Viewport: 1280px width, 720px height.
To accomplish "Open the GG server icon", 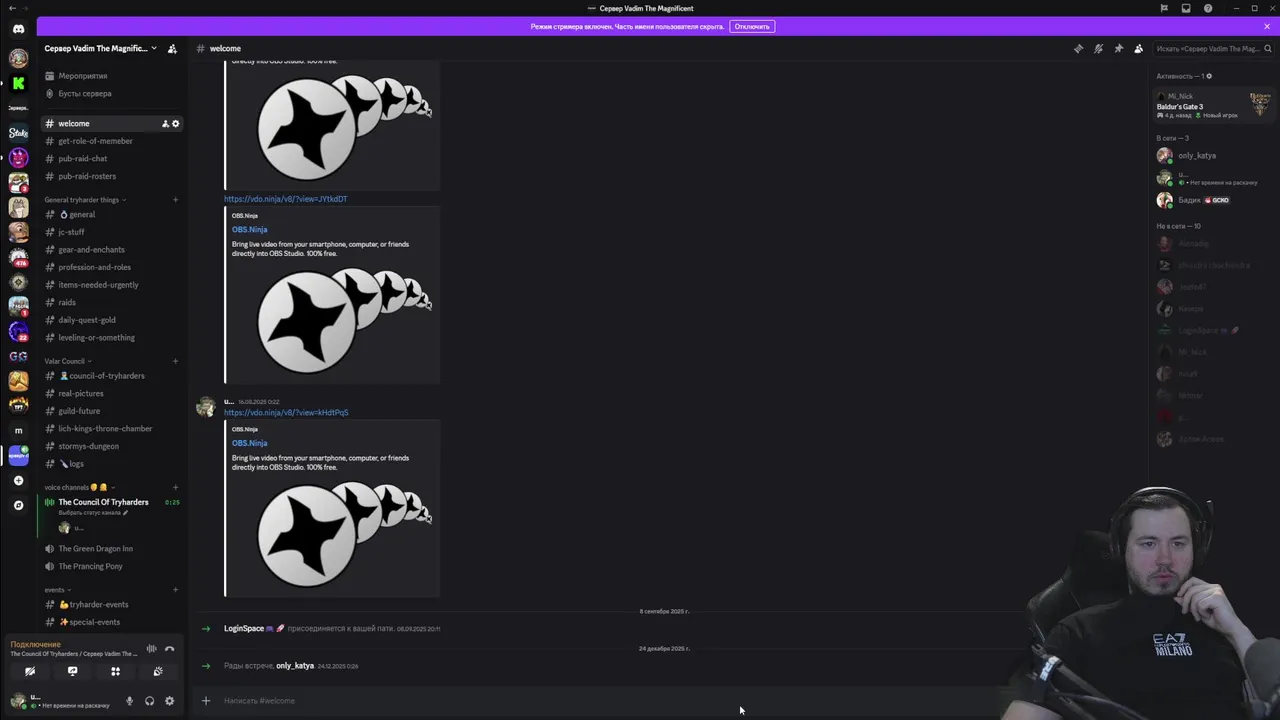I will click(x=18, y=356).
